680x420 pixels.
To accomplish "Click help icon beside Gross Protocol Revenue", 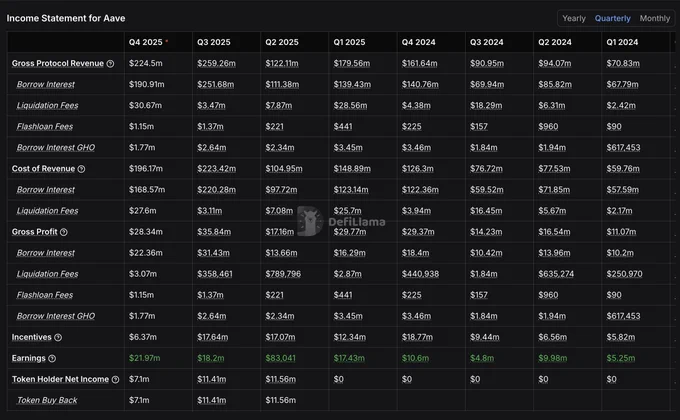I will coord(111,64).
